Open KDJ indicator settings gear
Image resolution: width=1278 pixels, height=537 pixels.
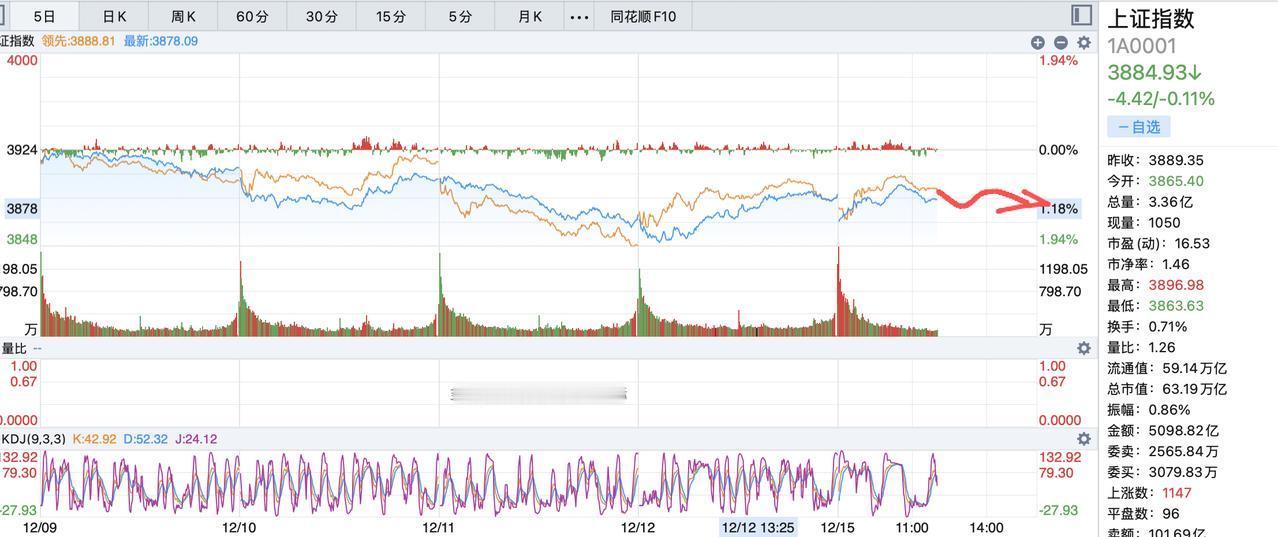[x=1083, y=439]
